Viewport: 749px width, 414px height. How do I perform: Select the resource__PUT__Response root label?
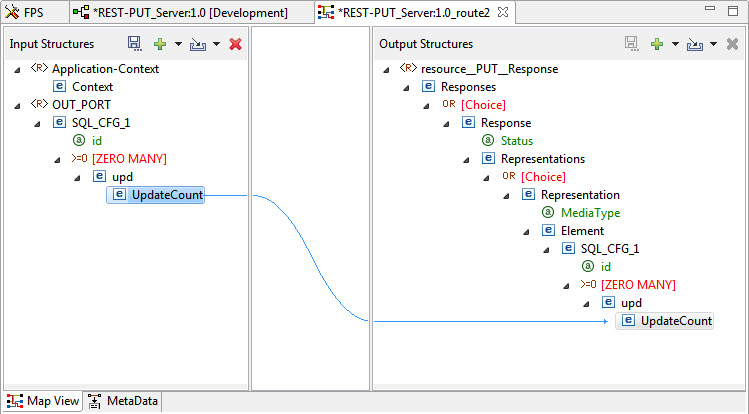tap(490, 69)
